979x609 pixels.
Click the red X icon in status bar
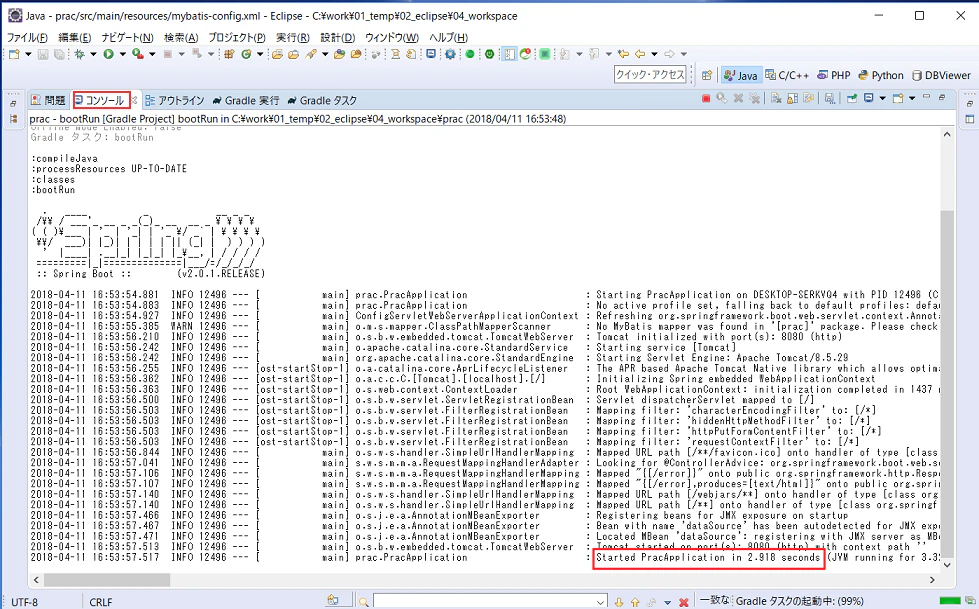coord(684,602)
